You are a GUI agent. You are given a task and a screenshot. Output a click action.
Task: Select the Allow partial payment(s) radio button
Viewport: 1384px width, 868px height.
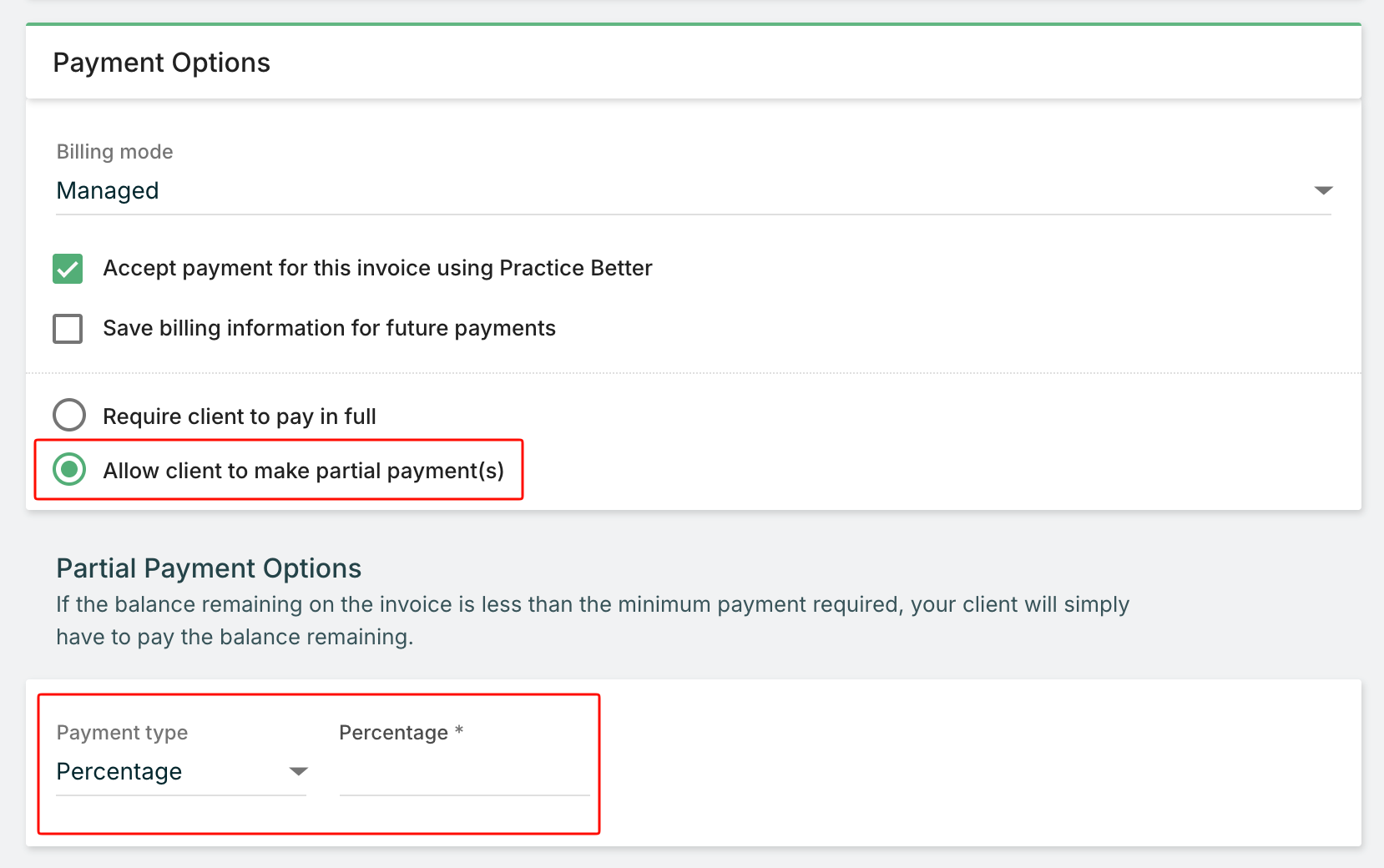pyautogui.click(x=69, y=470)
